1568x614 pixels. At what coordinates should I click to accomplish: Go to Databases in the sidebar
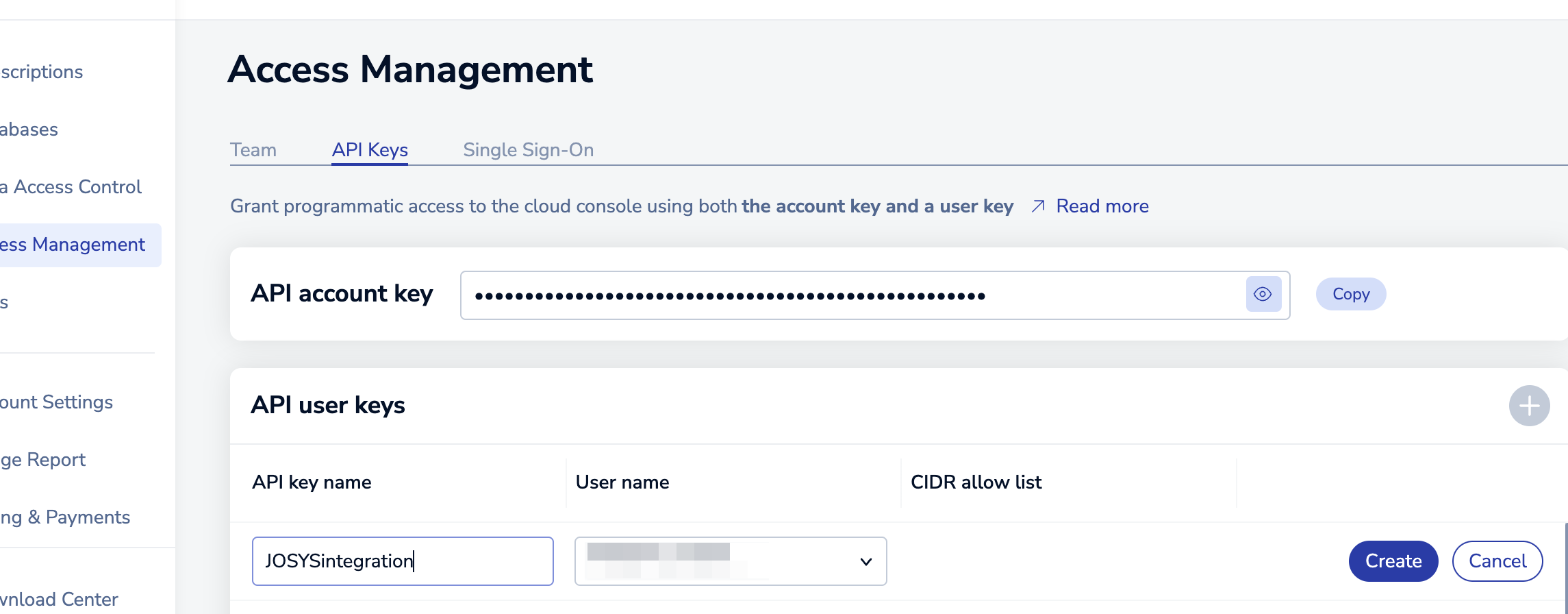[30, 130]
